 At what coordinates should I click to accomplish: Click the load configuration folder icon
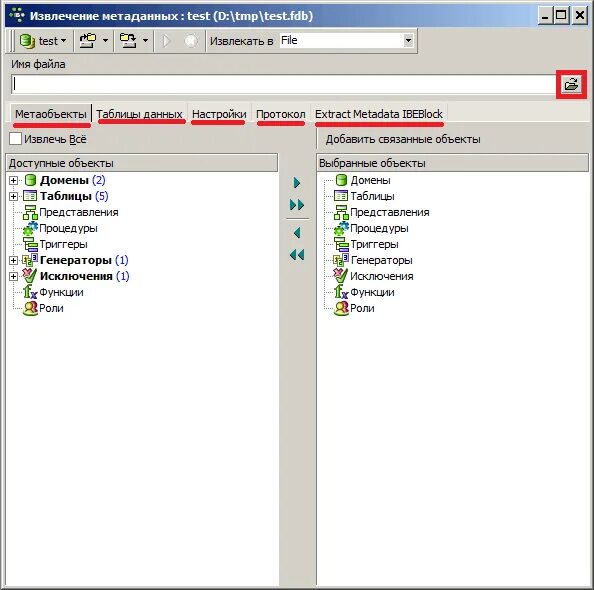tap(88, 41)
